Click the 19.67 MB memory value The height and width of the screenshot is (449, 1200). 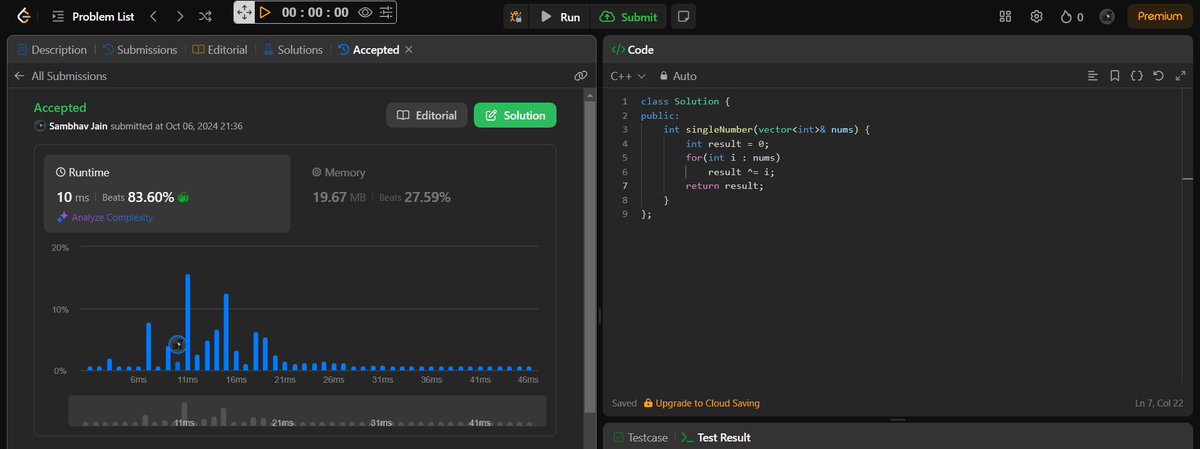339,197
